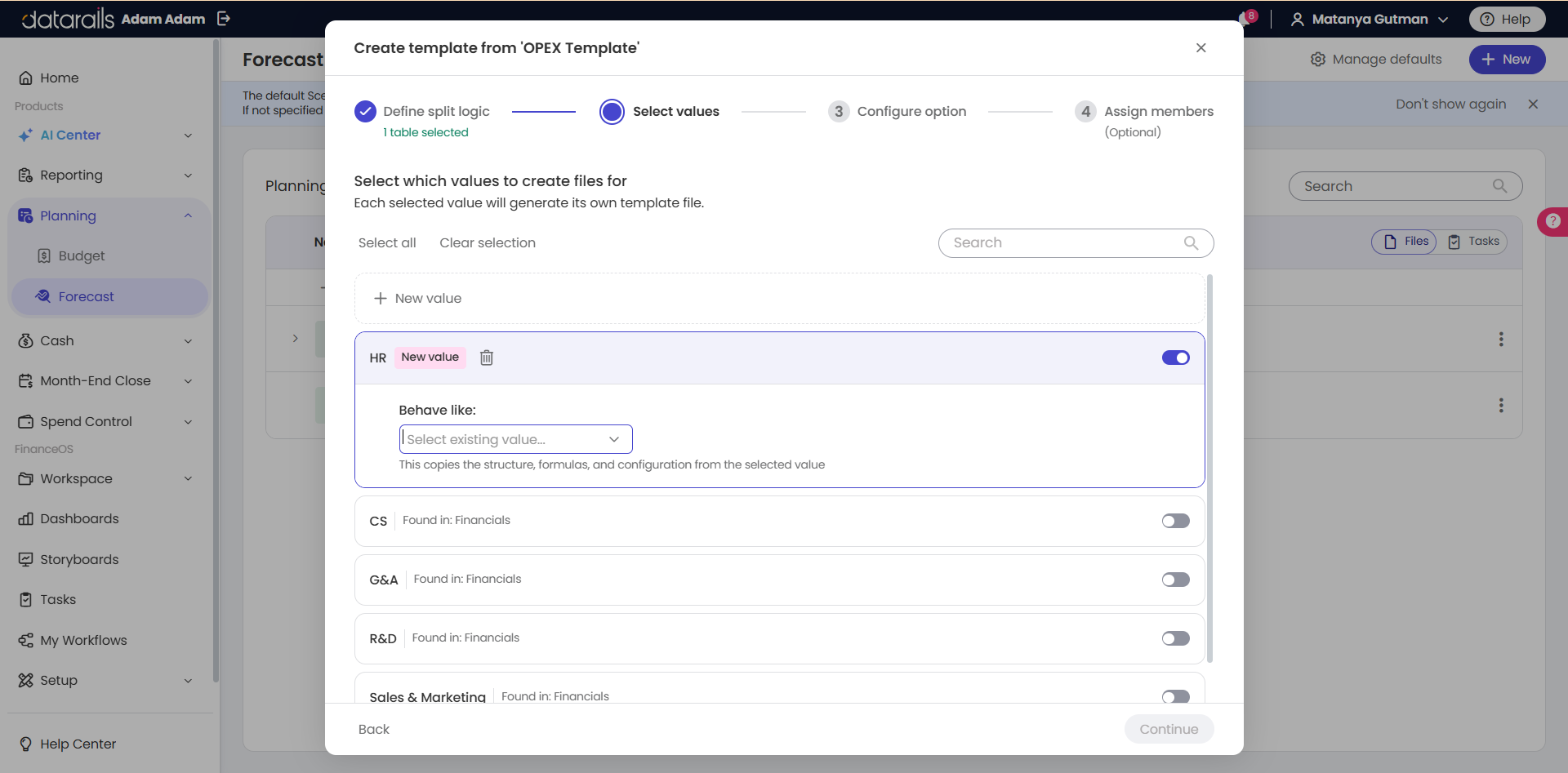
Task: Jump to step 3 Configure option
Action: 898,112
